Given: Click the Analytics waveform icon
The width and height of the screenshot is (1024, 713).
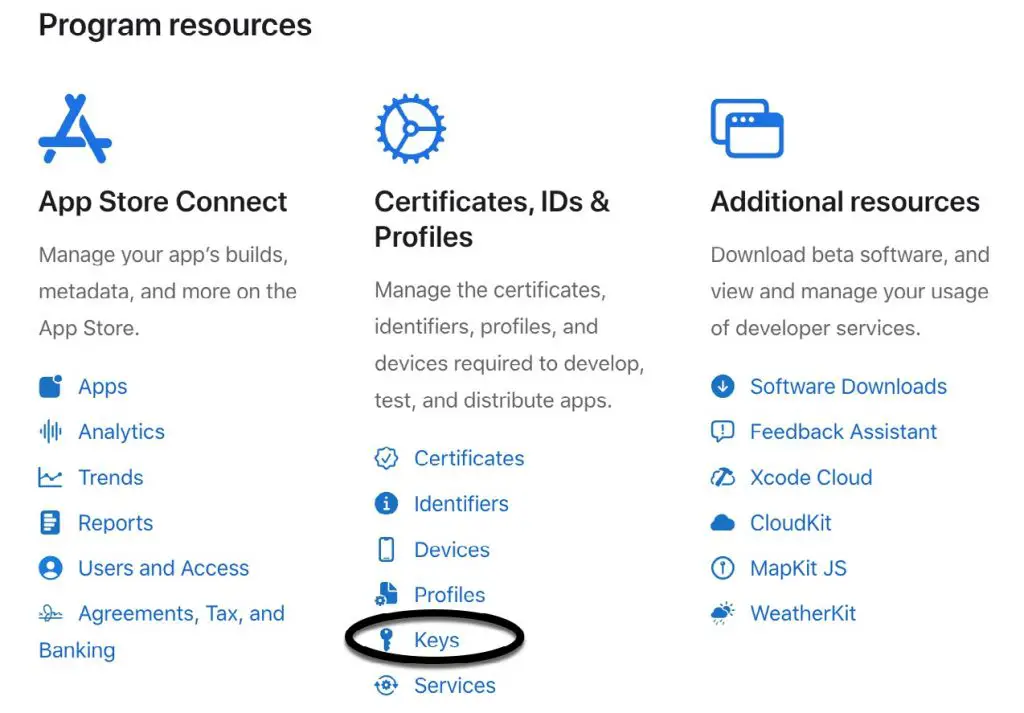Looking at the screenshot, I should coord(50,432).
